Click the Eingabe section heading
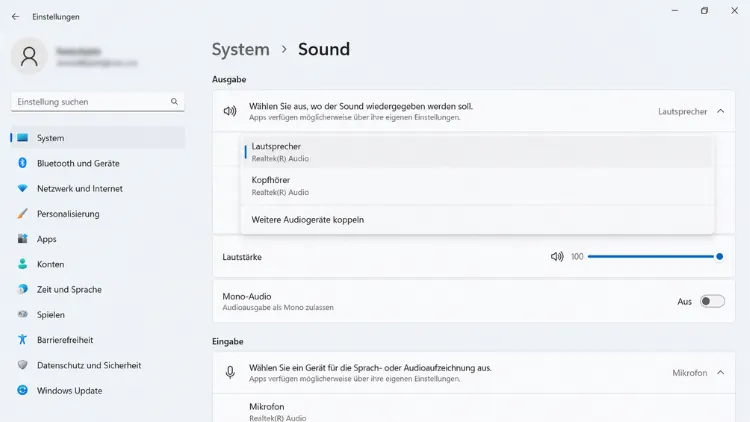Viewport: 750px width, 422px height. pyautogui.click(x=228, y=341)
